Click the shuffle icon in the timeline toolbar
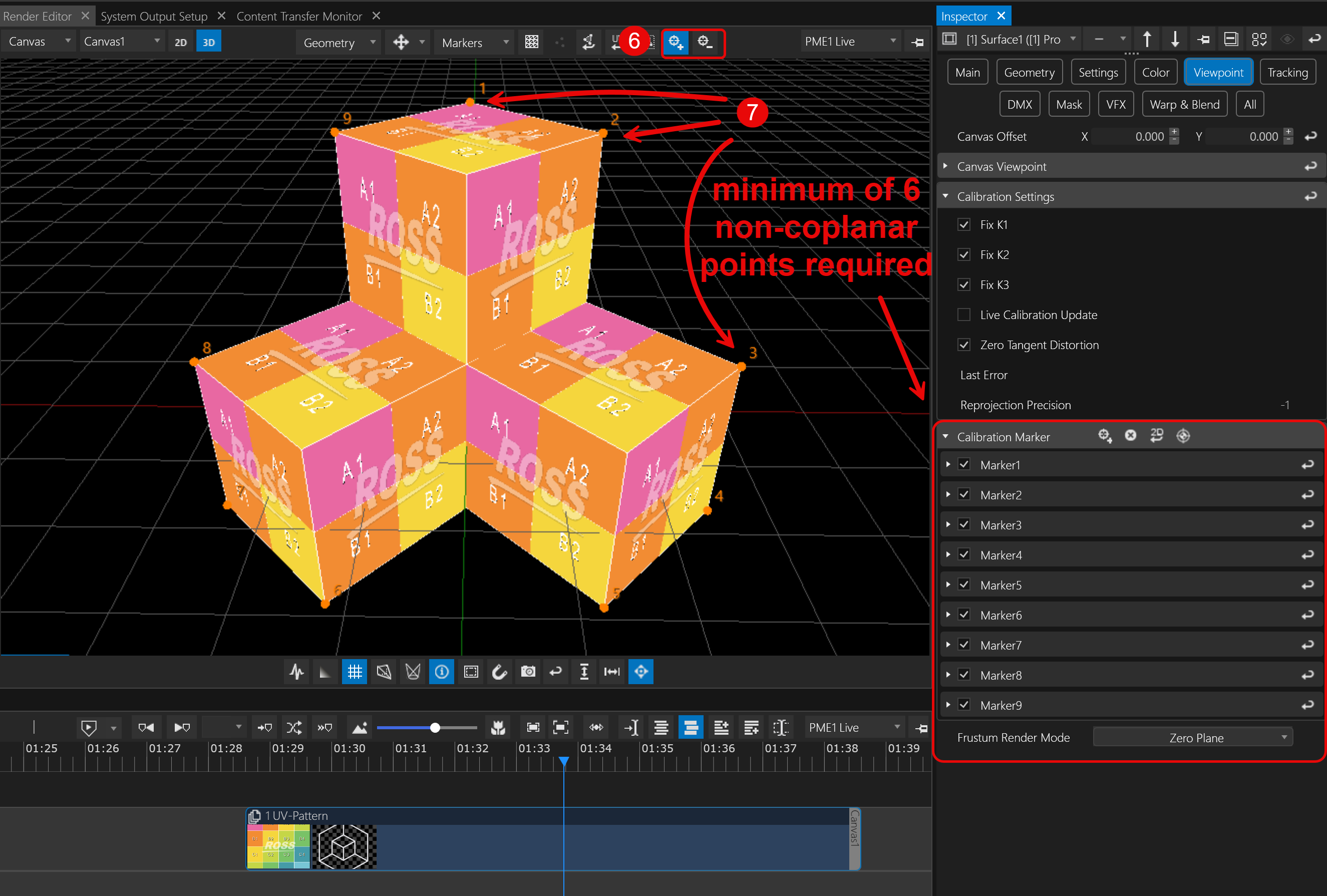 coord(294,728)
